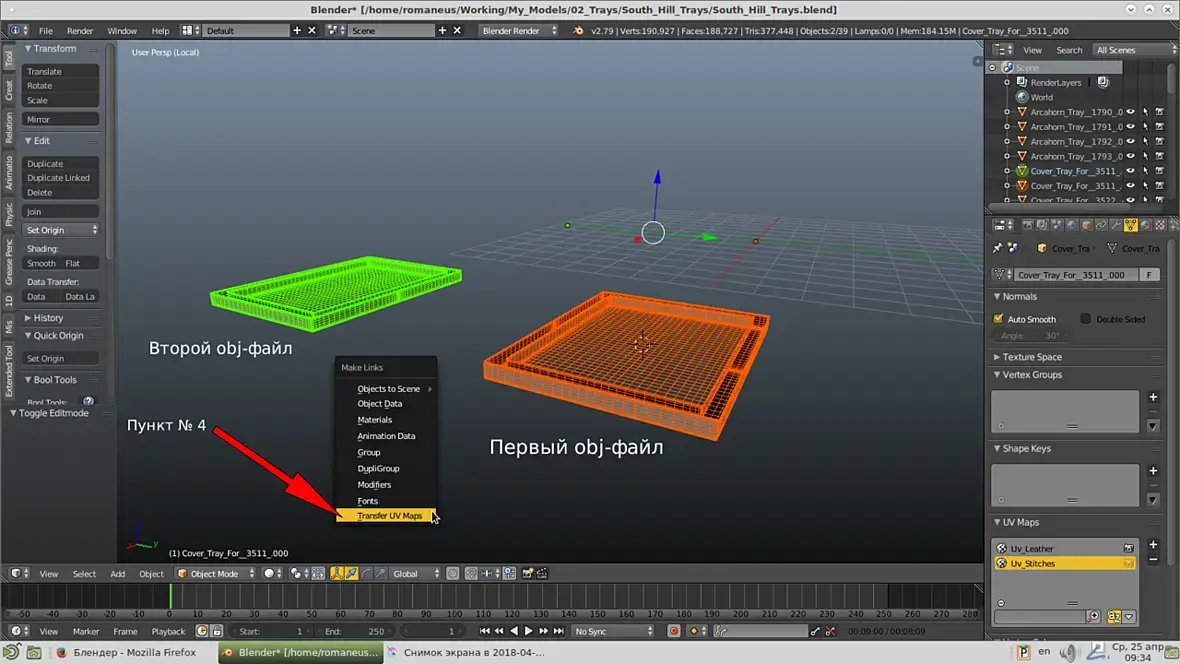The image size is (1180, 664).
Task: Click the Delete button in the Edit panel
Action: coord(61,193)
